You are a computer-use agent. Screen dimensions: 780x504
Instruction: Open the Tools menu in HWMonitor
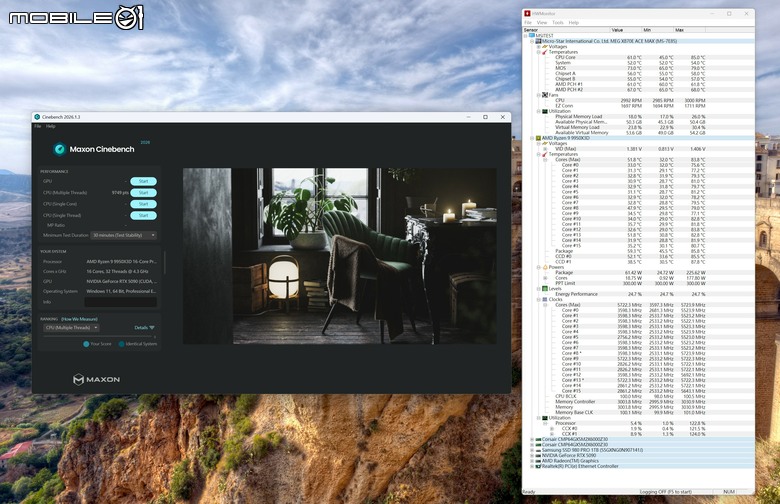[x=558, y=23]
